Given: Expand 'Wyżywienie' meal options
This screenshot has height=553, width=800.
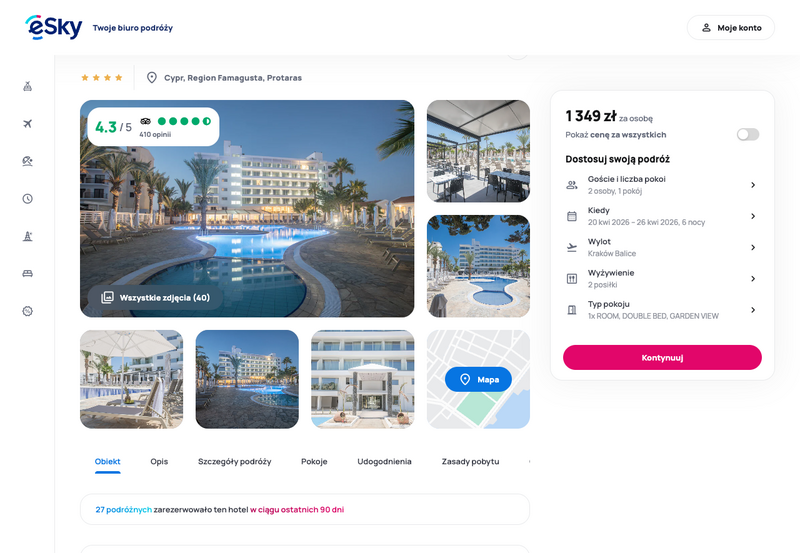Looking at the screenshot, I should [662, 279].
